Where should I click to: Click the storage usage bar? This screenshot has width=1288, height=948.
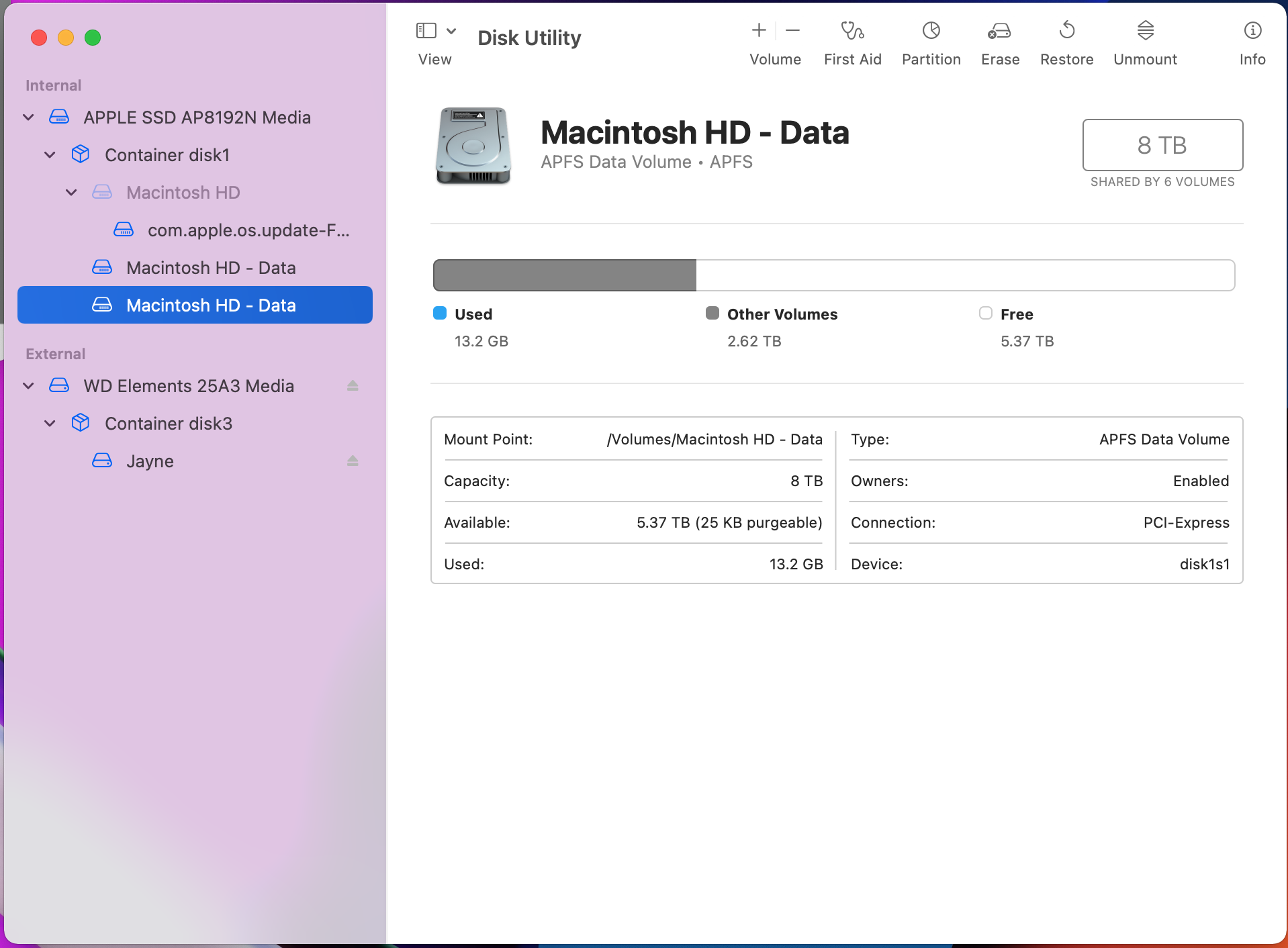tap(834, 275)
